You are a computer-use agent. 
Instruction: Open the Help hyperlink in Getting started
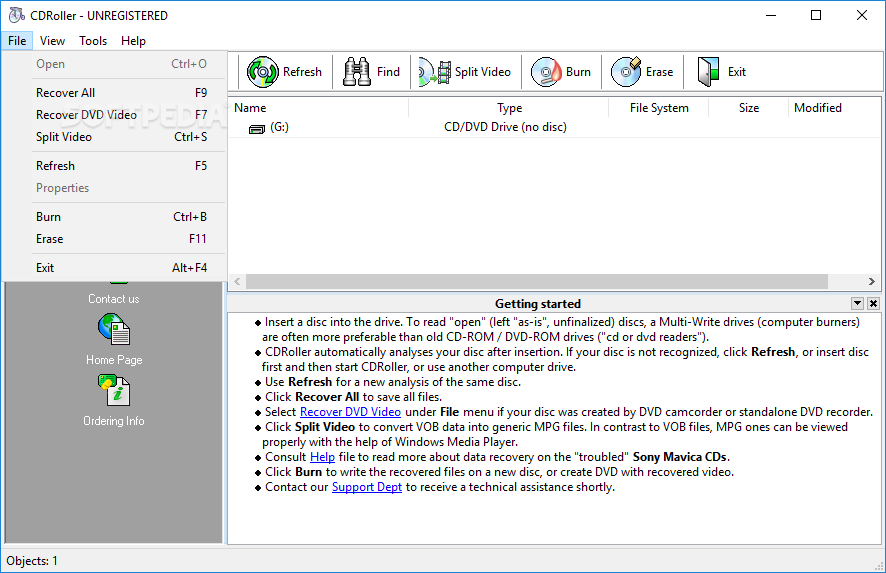point(322,457)
